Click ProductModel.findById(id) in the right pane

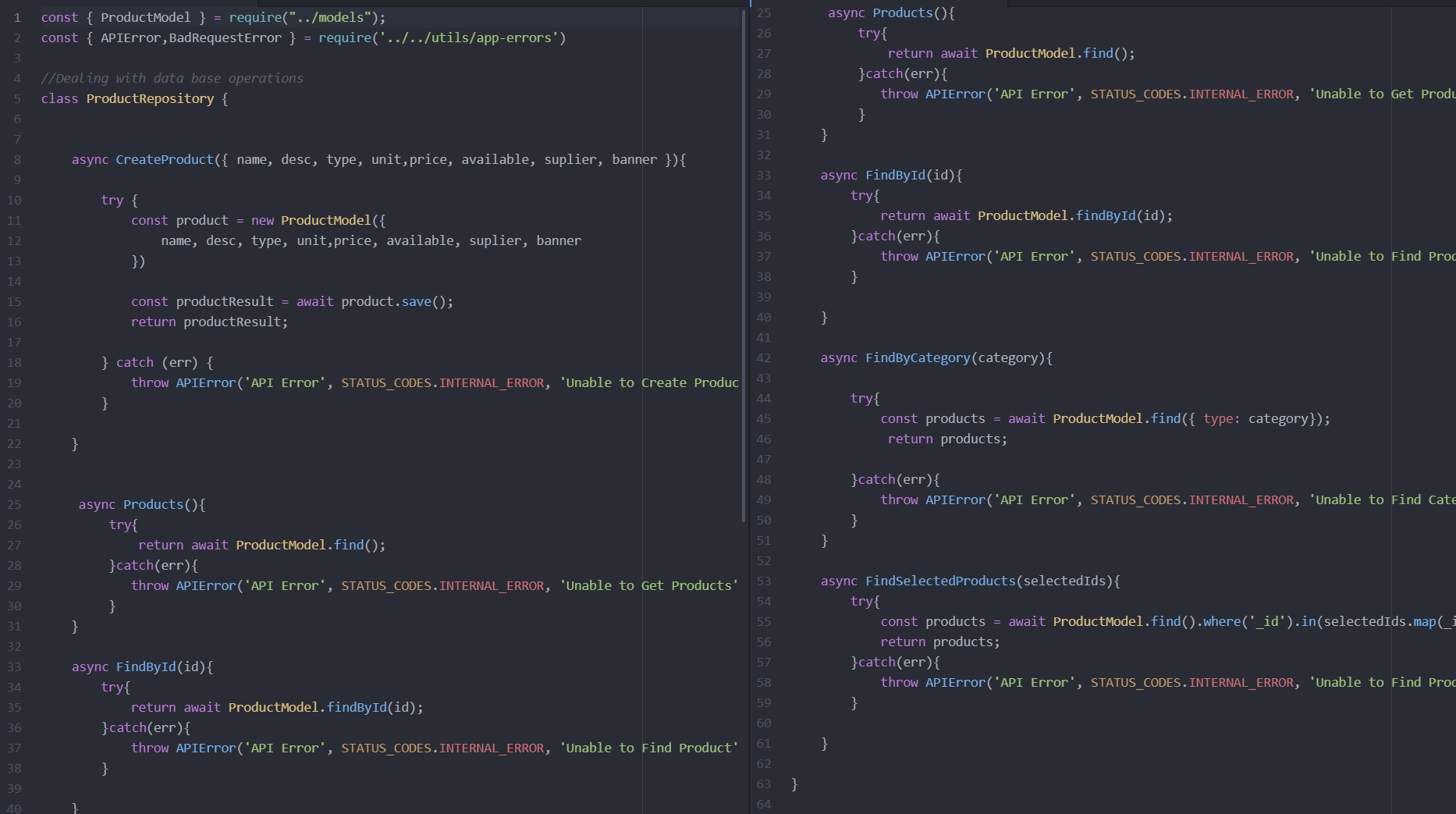(x=1071, y=215)
